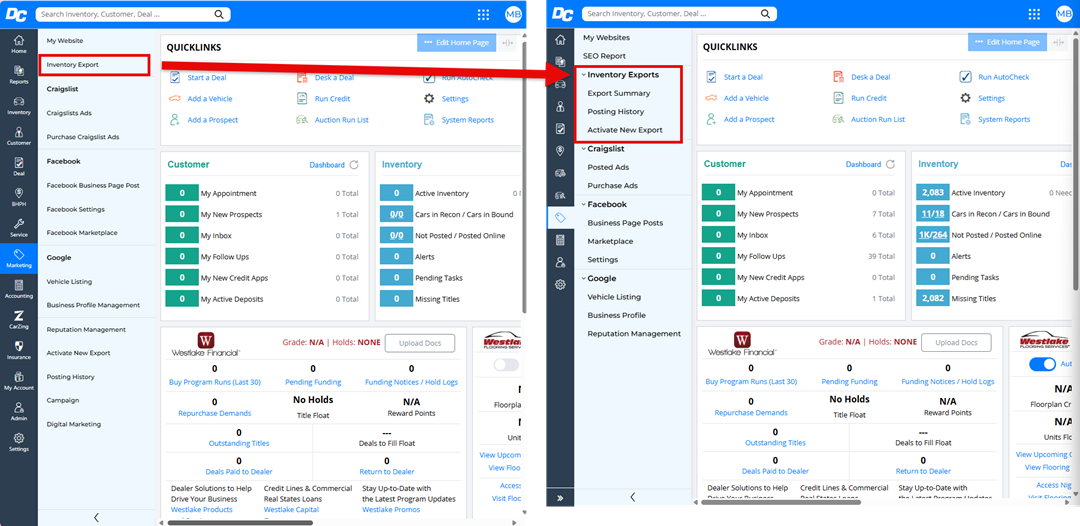Click vertical scrollbar in left screenshot
The width and height of the screenshot is (1080, 526).
click(x=524, y=176)
